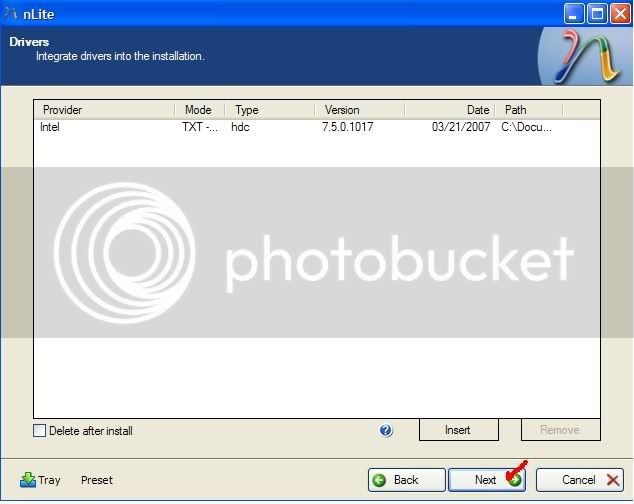Screen dimensions: 634x504
Task: Select the Intel driver row
Action: point(317,127)
